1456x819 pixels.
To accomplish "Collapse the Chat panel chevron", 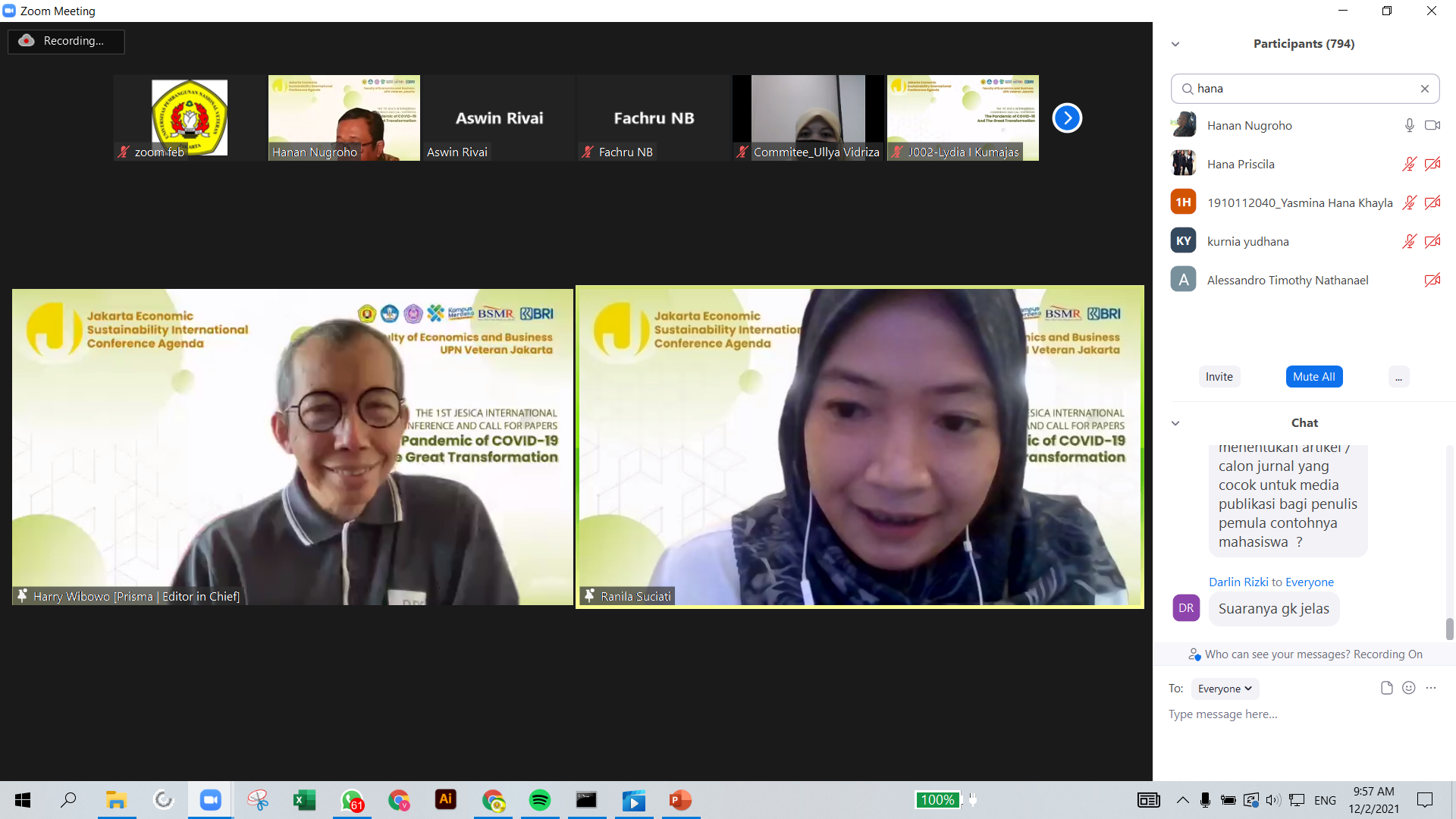I will point(1175,423).
